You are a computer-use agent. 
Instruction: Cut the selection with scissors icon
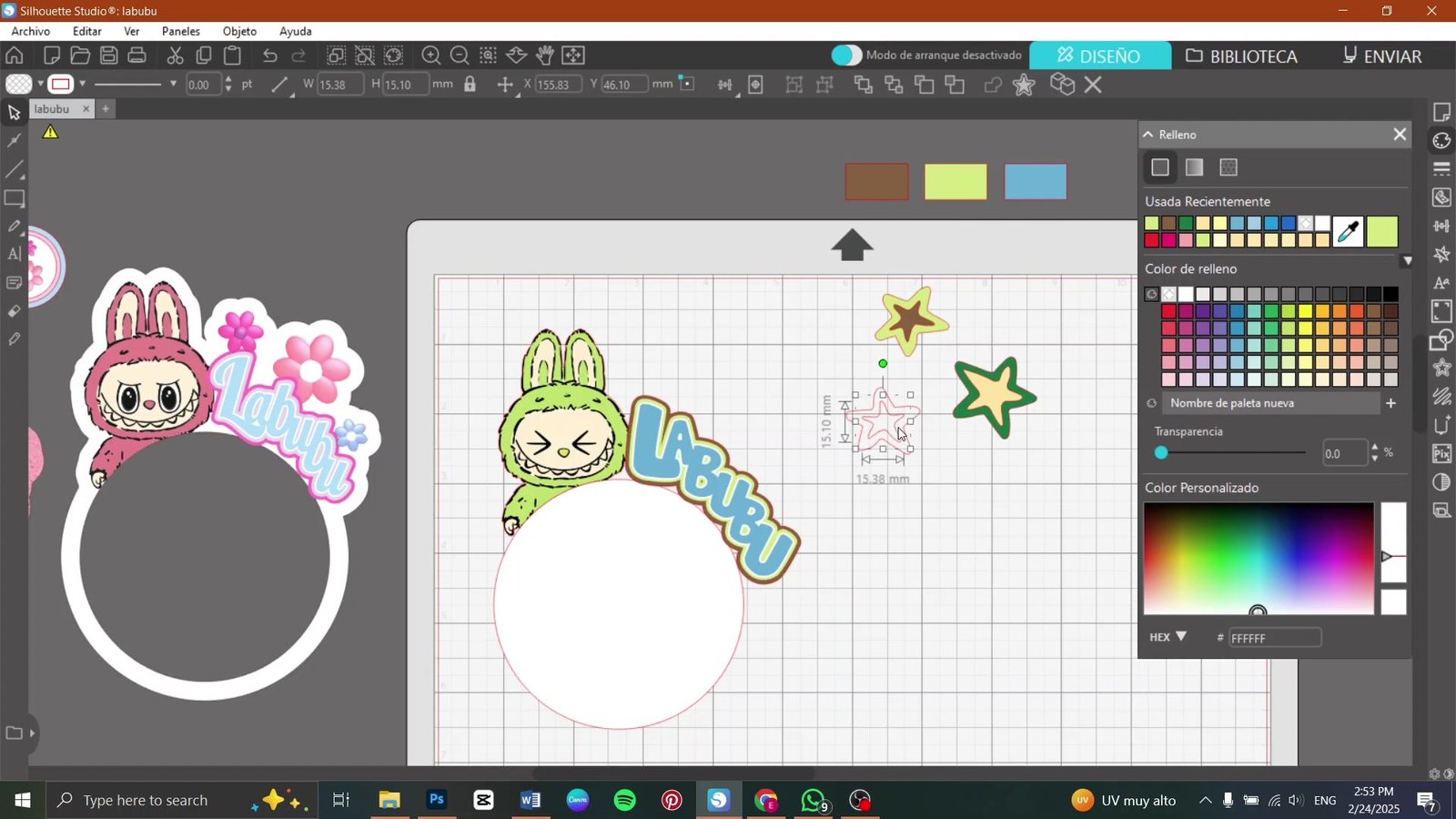[x=176, y=56]
